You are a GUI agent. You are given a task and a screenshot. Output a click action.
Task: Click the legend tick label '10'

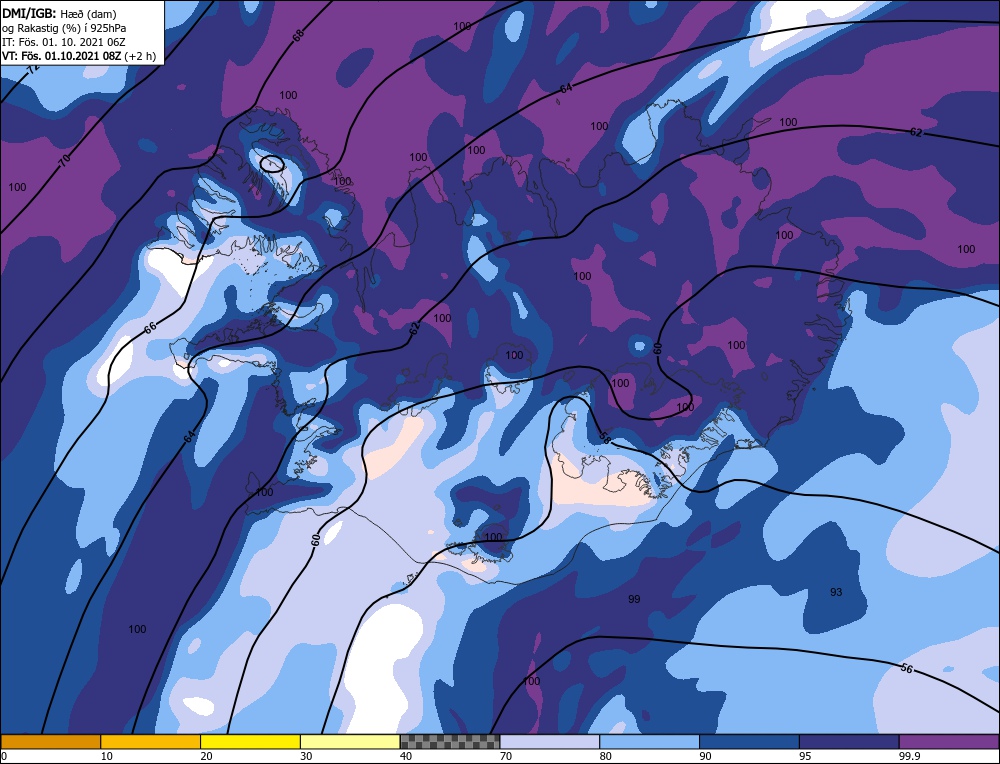click(x=107, y=756)
